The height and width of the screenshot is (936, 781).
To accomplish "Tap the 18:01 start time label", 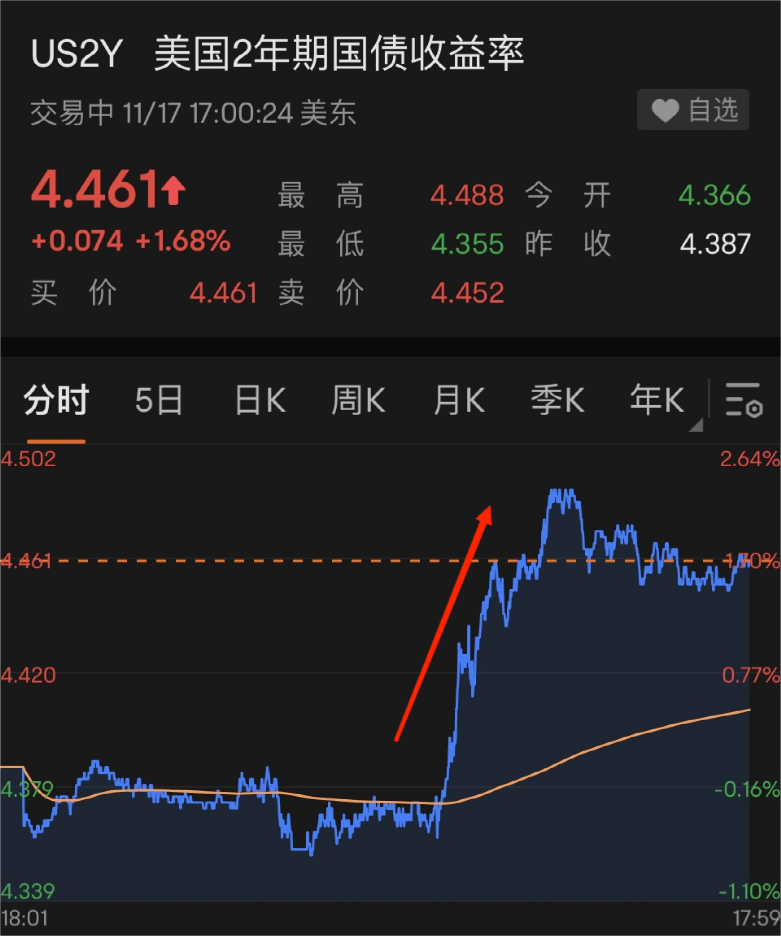I will [x=24, y=918].
